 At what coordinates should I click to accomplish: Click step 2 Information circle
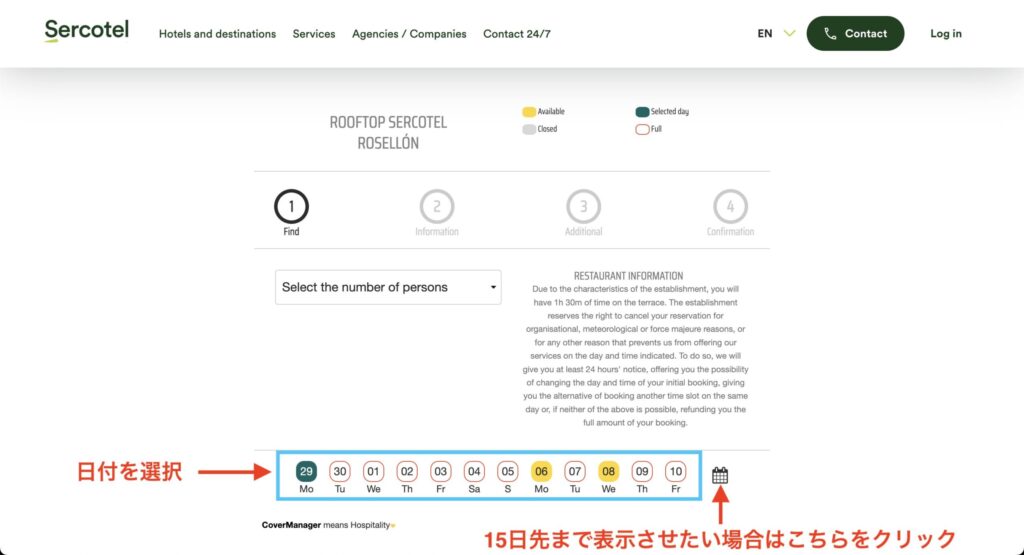click(x=437, y=207)
